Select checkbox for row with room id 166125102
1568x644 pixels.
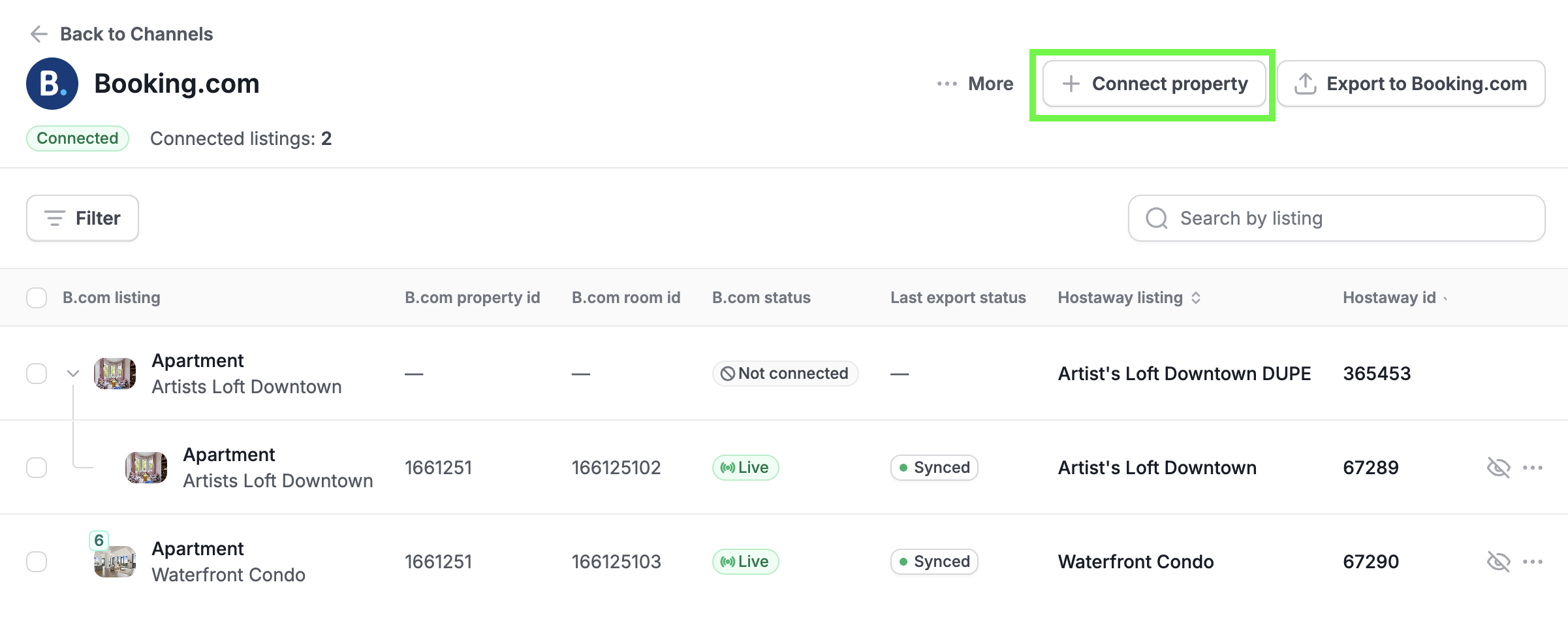37,468
